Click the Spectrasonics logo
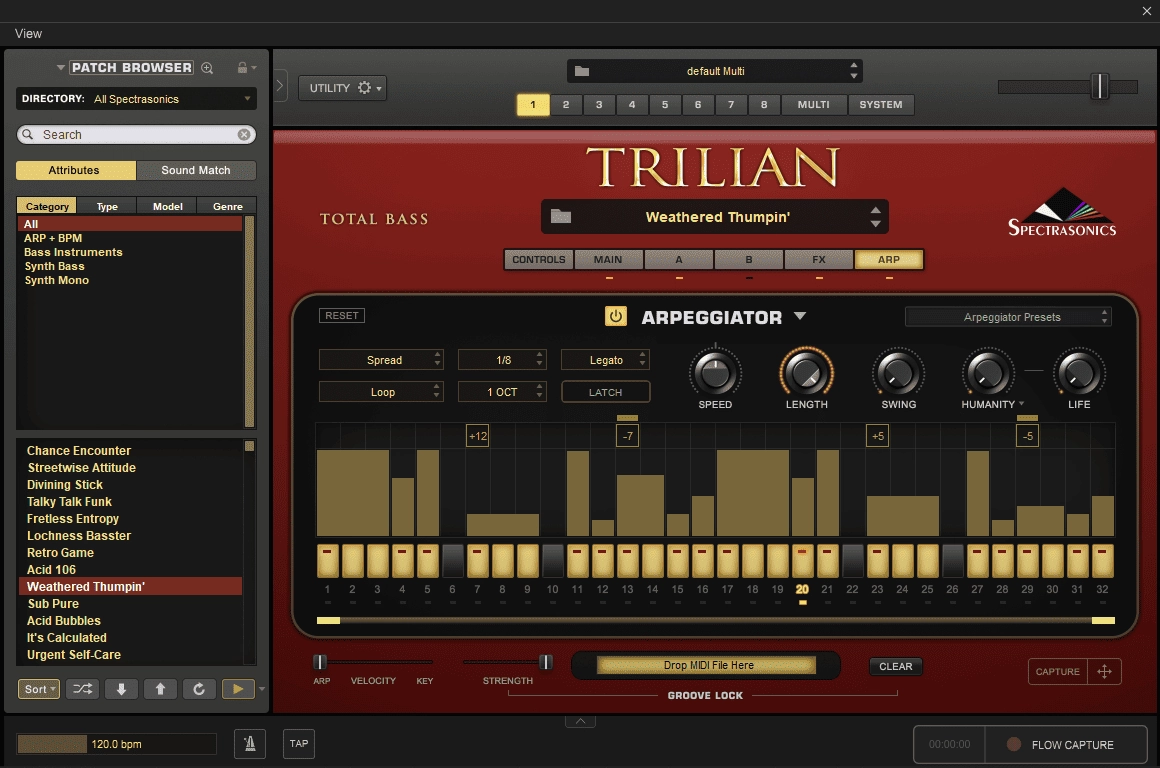Viewport: 1160px width, 768px height. point(1062,212)
